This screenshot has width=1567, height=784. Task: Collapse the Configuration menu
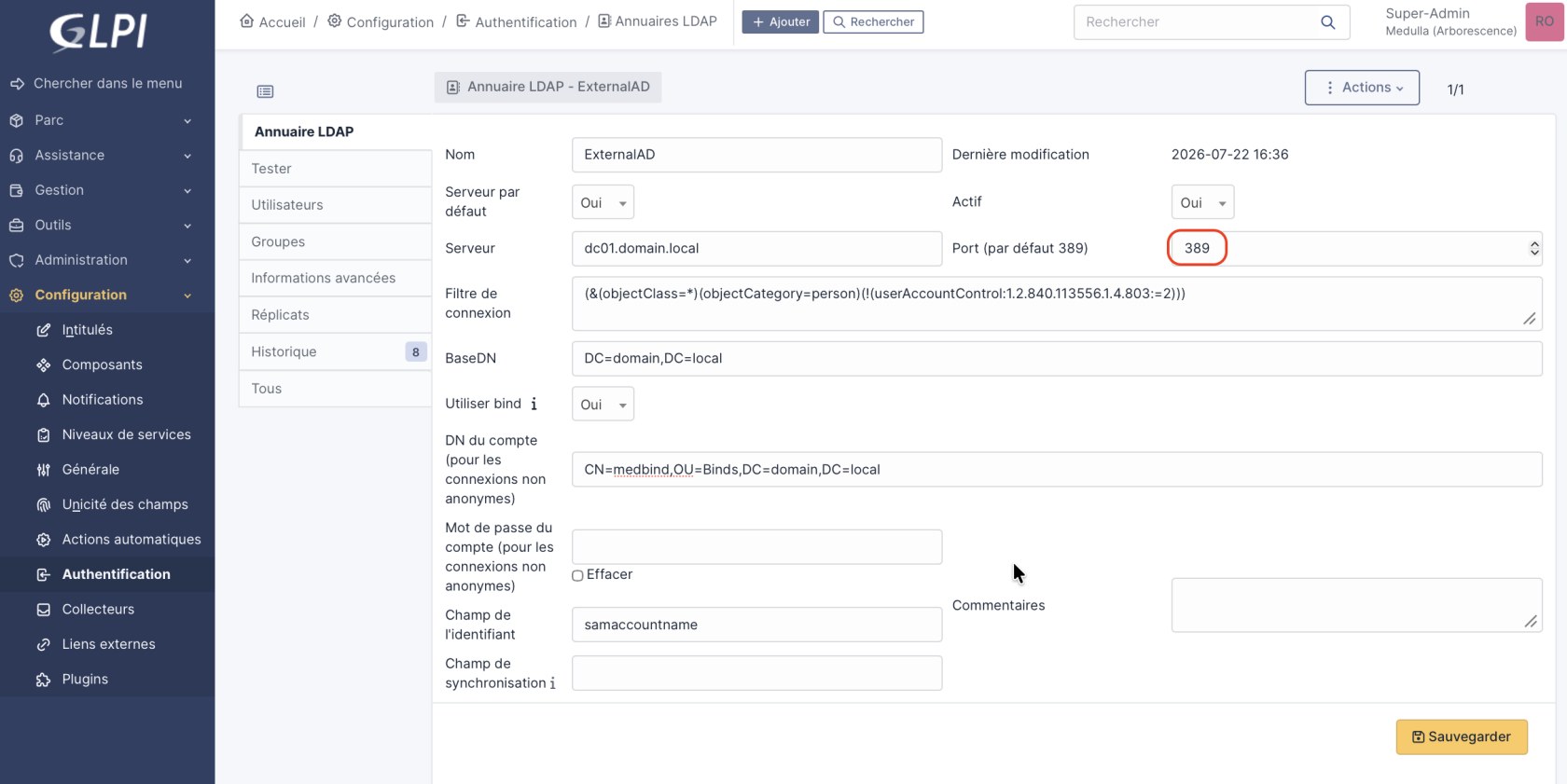[187, 296]
